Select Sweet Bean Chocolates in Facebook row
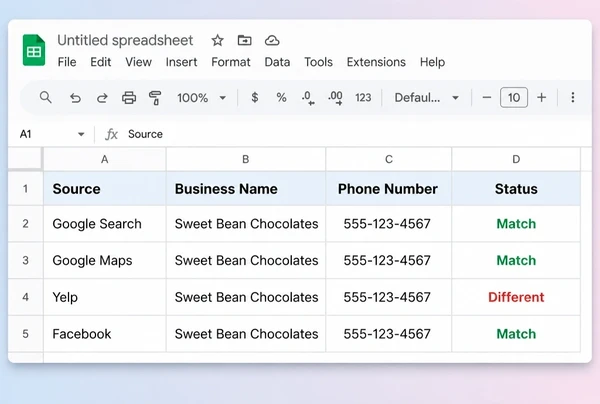 [246, 334]
